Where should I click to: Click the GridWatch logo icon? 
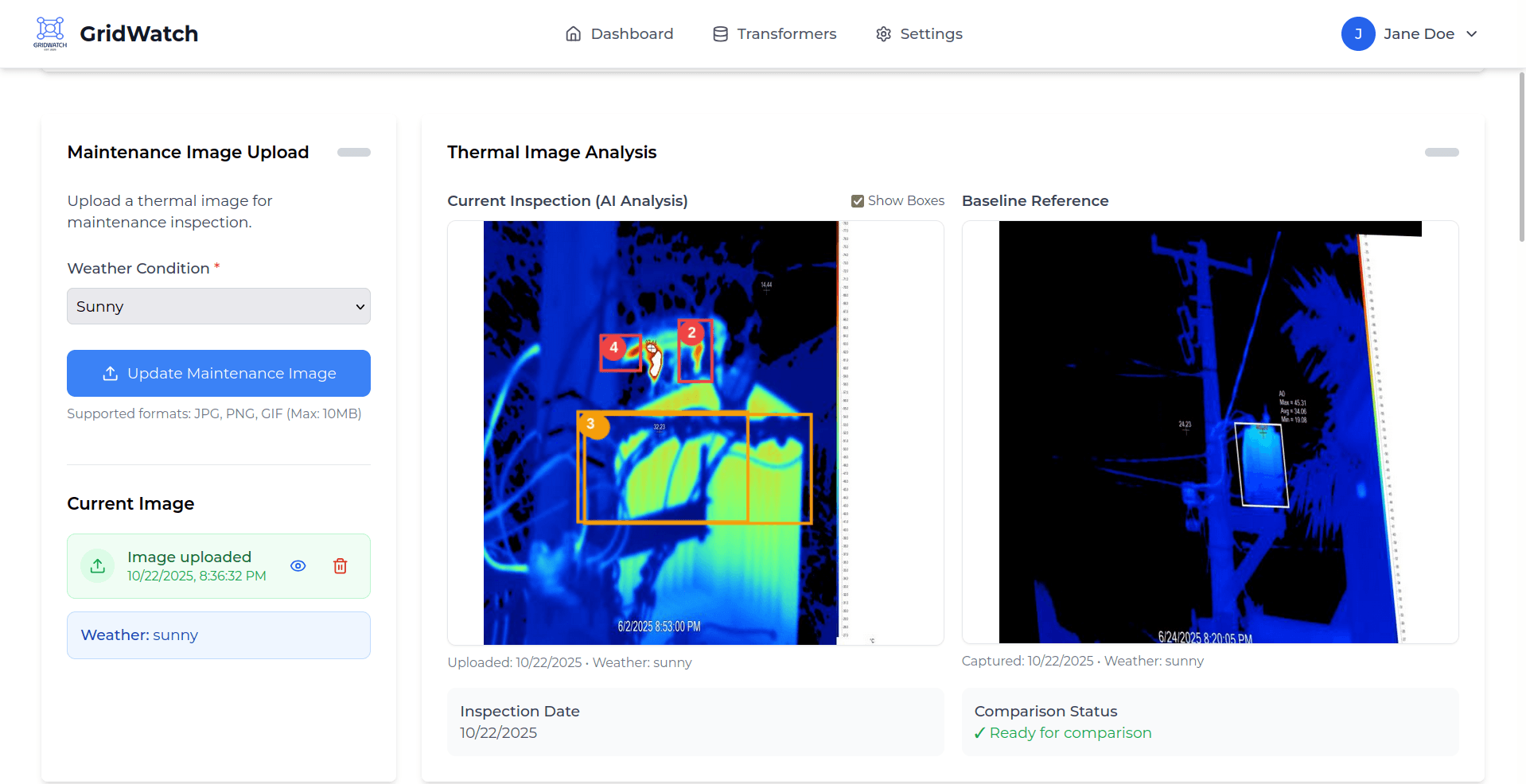click(x=50, y=33)
